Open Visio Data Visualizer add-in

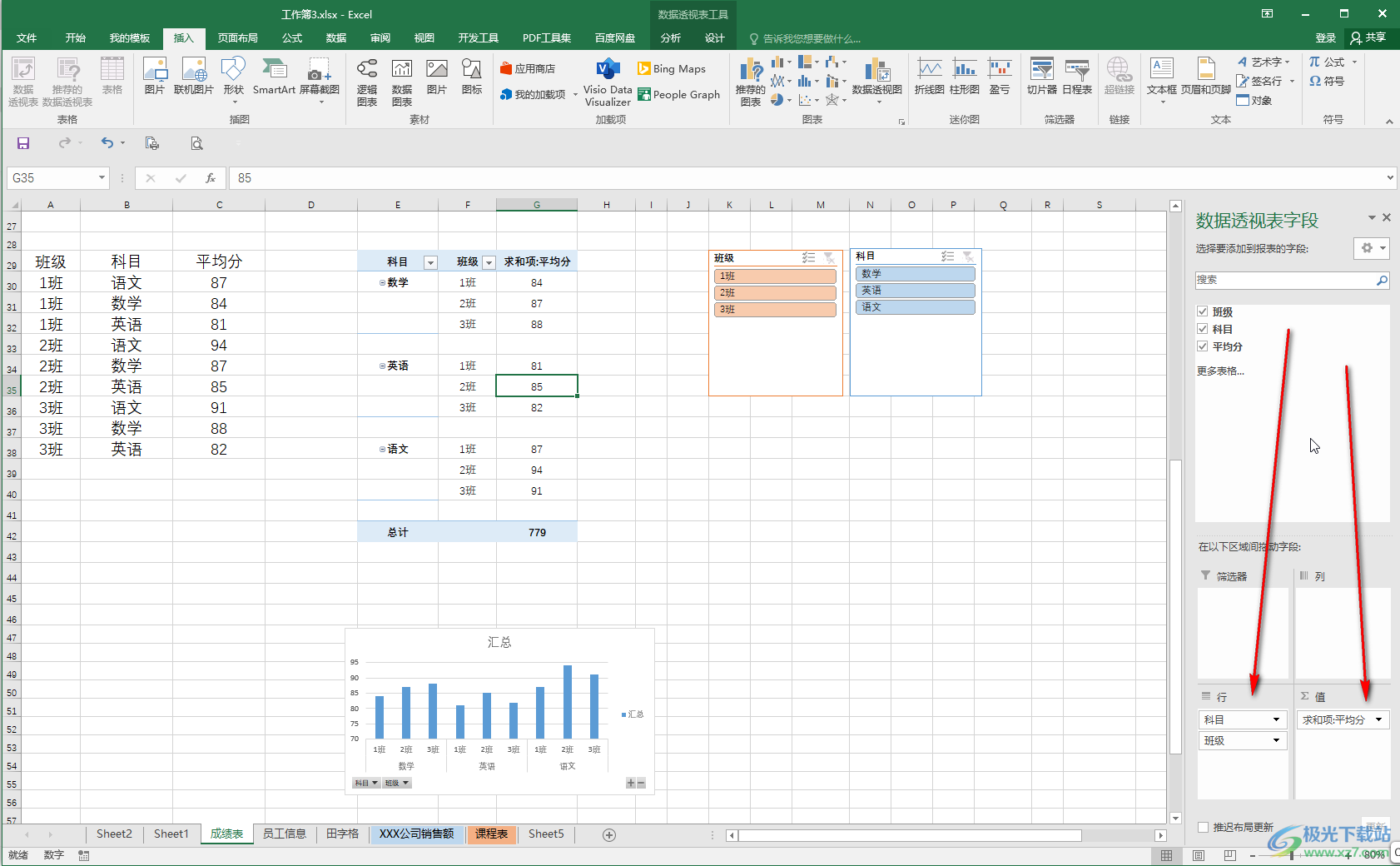click(608, 82)
